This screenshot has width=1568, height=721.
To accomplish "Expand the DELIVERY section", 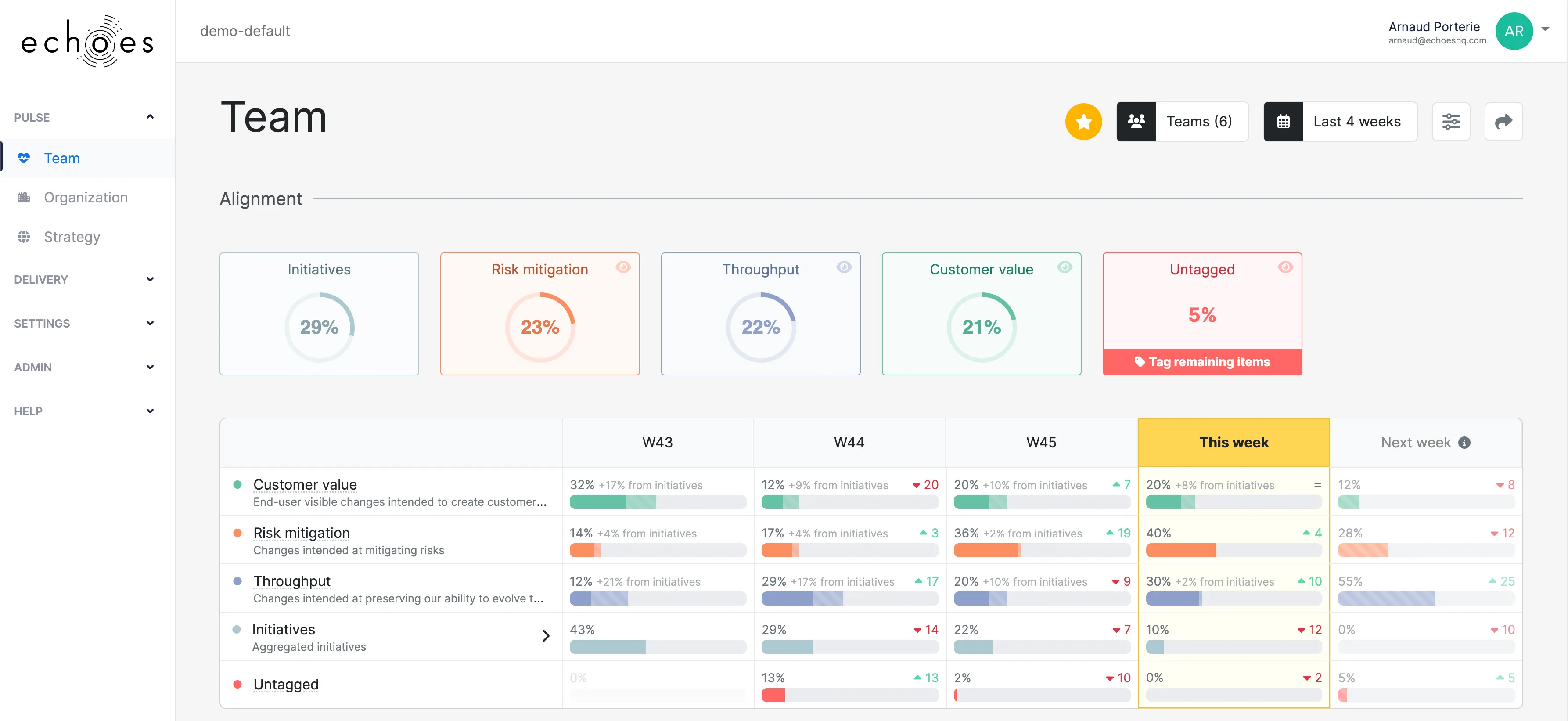I will [150, 280].
